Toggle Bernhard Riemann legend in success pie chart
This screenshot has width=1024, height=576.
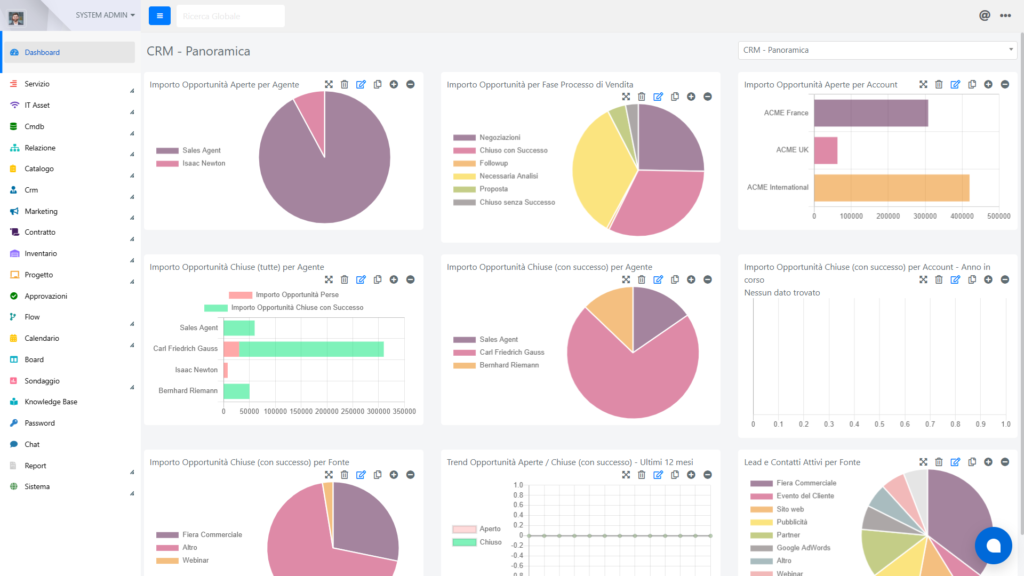click(x=496, y=365)
